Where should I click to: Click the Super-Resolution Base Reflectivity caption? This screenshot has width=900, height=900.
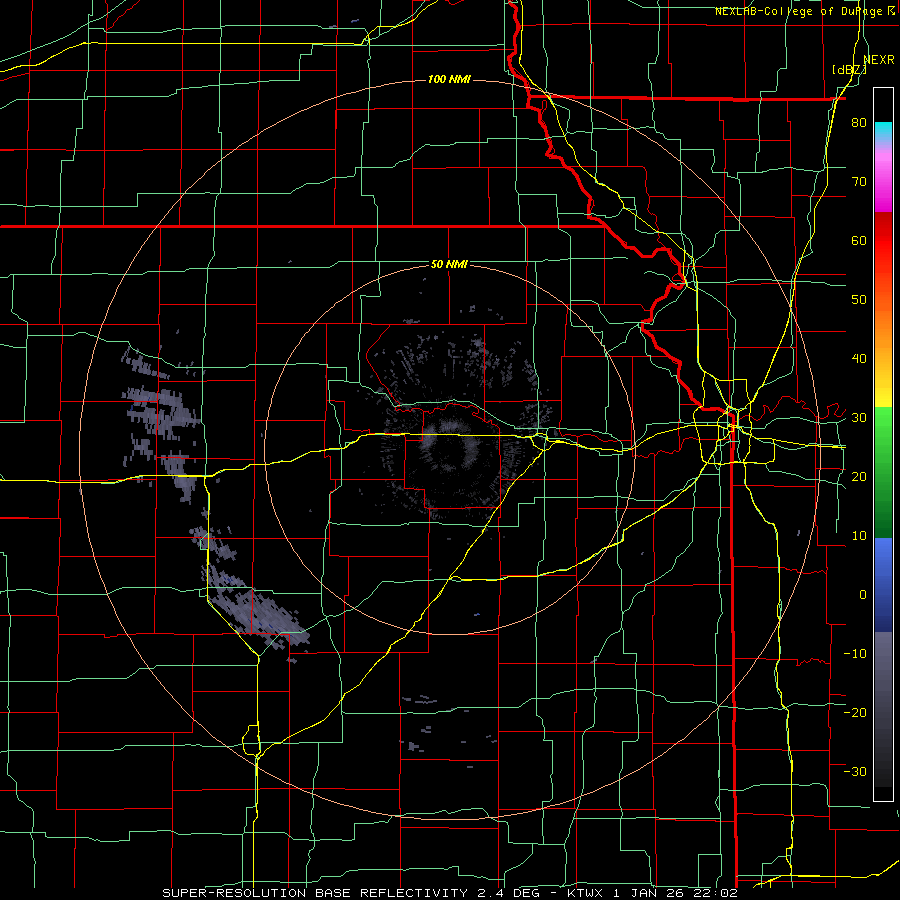(314, 893)
